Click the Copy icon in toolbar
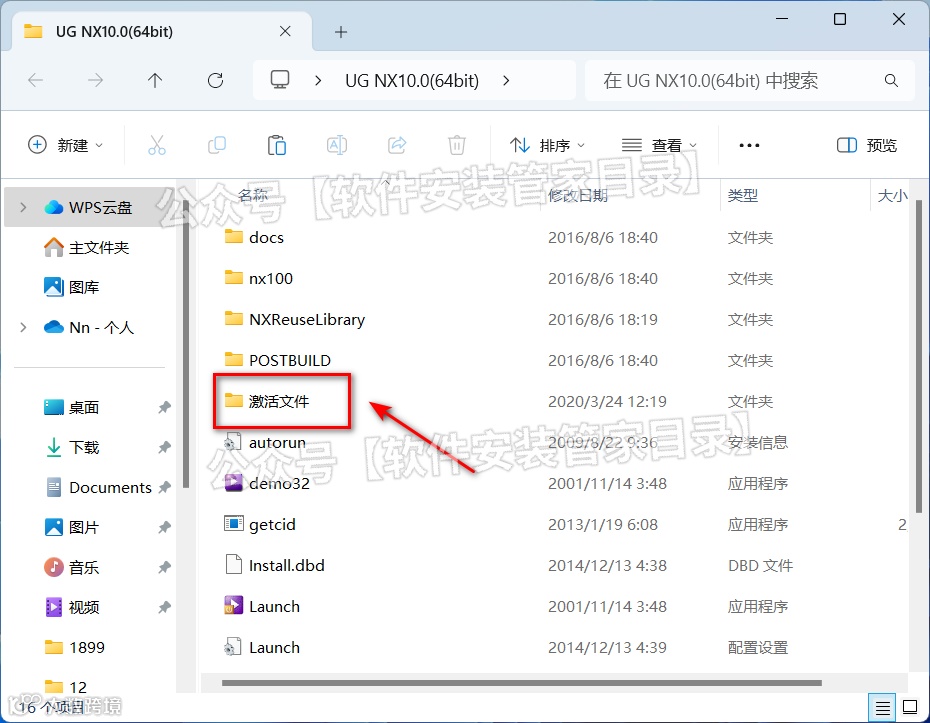Image resolution: width=930 pixels, height=723 pixels. [x=217, y=145]
